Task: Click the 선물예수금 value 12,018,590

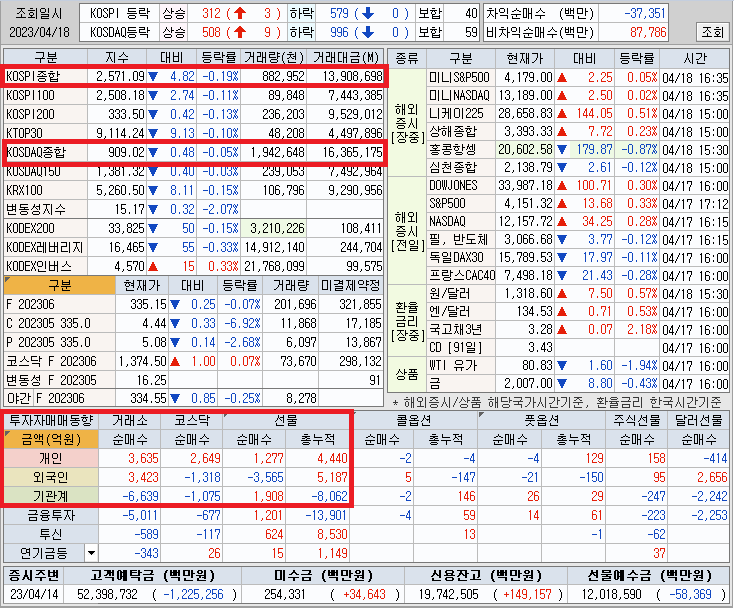Action: point(611,594)
